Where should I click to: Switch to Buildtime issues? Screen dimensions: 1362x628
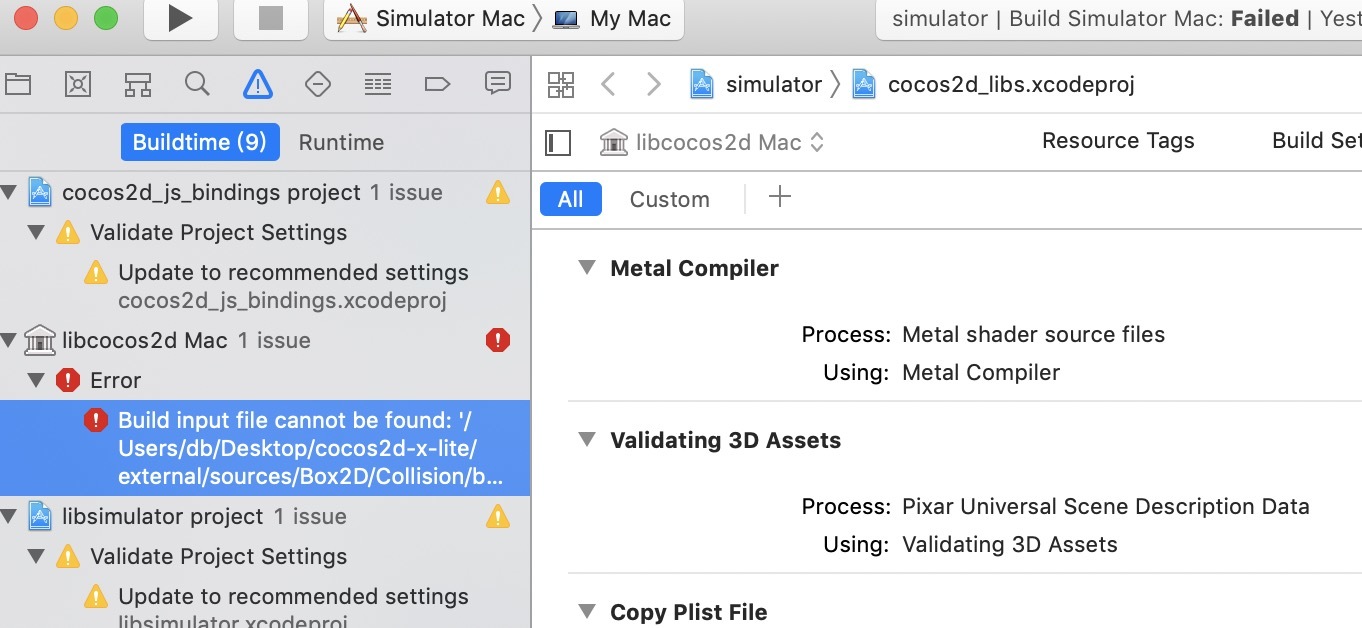pos(200,142)
